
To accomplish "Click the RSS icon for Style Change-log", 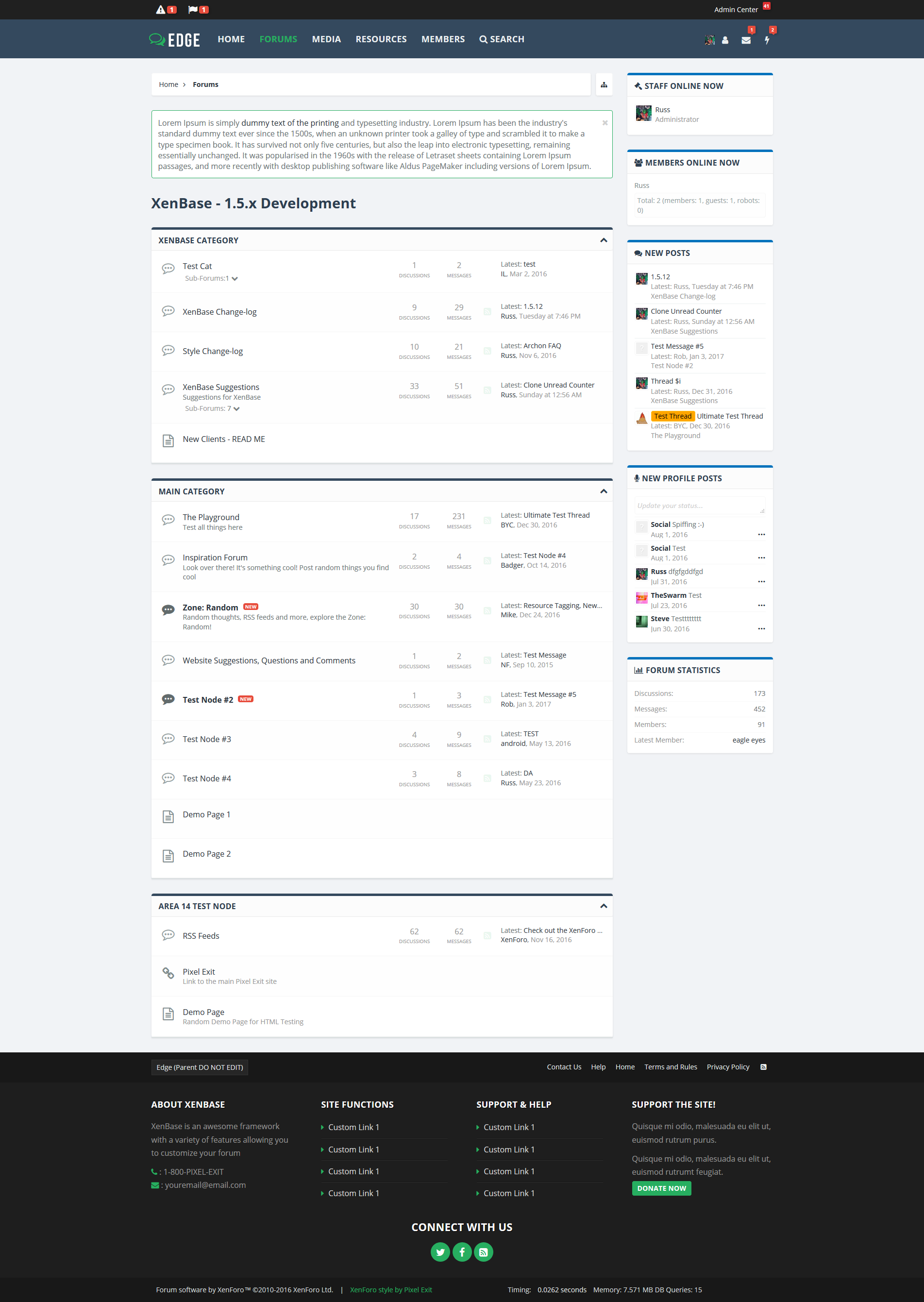I will 487,351.
